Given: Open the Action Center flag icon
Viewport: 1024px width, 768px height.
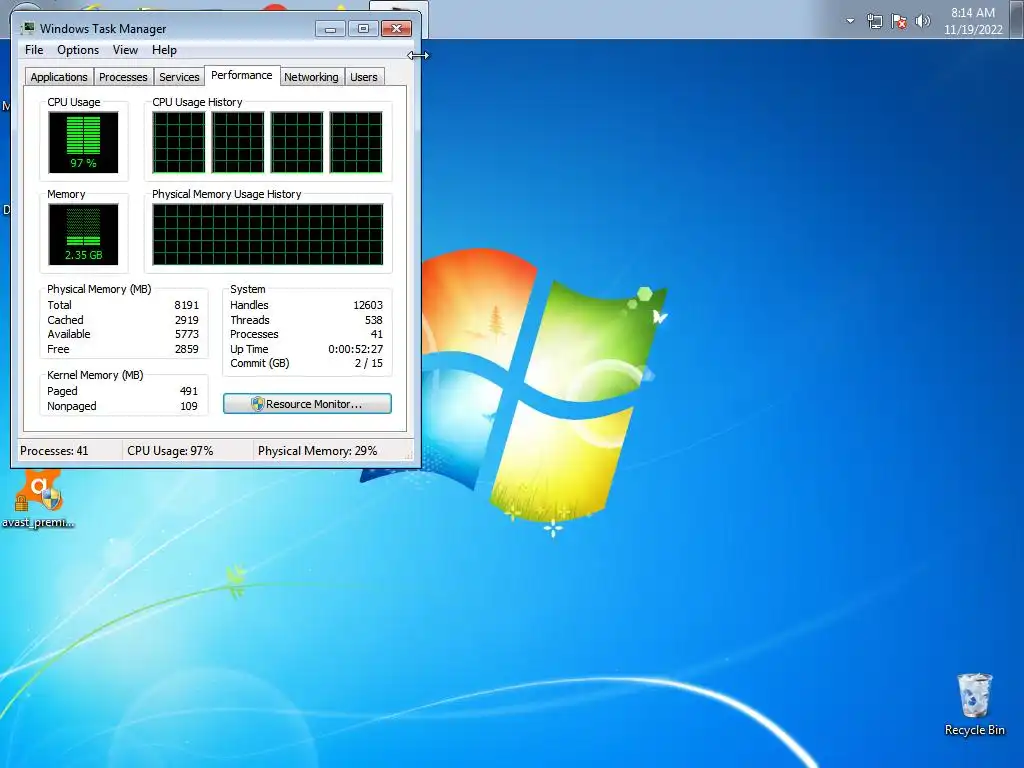Looking at the screenshot, I should [x=899, y=22].
